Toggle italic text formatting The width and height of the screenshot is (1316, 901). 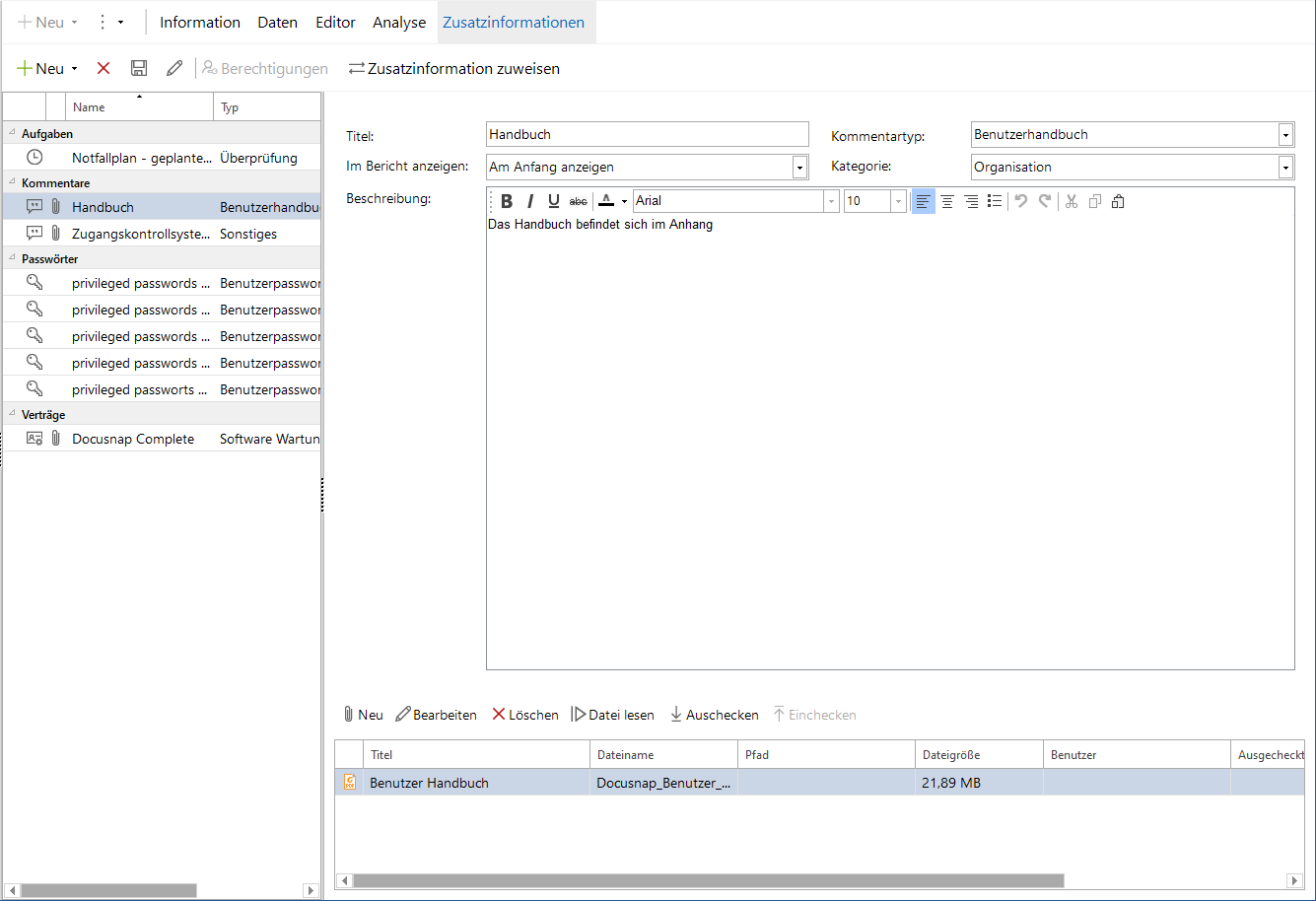tap(530, 201)
